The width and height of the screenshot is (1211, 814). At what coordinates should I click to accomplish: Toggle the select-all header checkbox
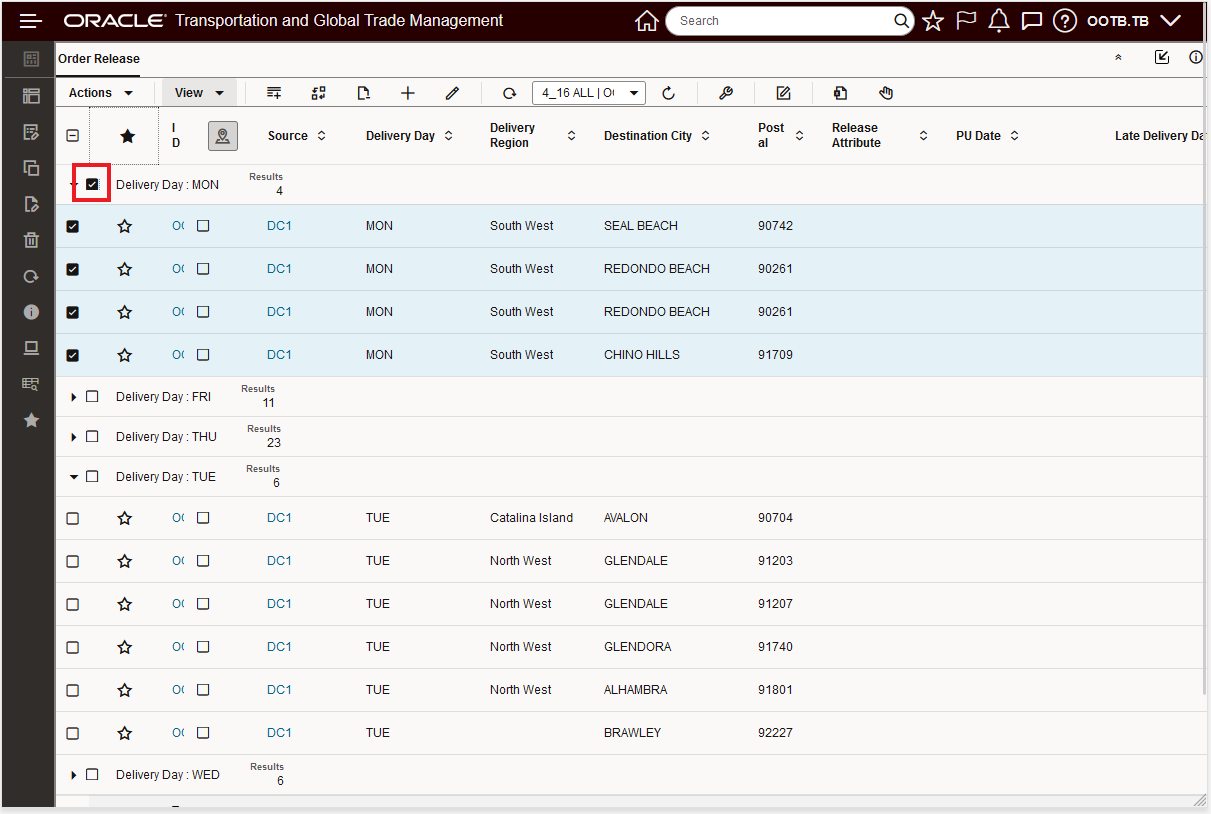72,136
